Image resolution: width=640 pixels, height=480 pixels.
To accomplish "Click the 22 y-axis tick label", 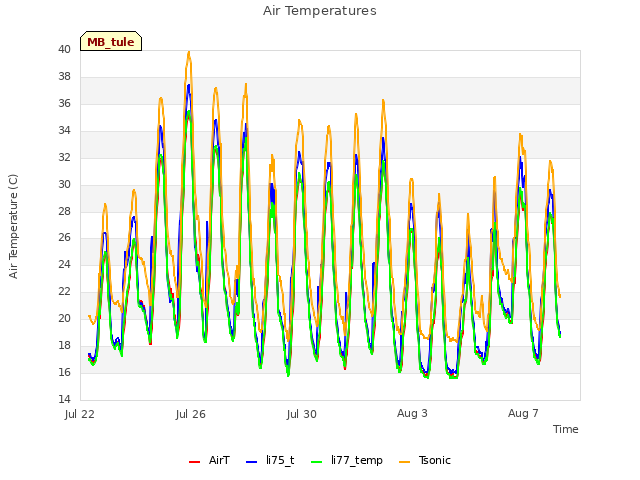I will [x=64, y=291].
